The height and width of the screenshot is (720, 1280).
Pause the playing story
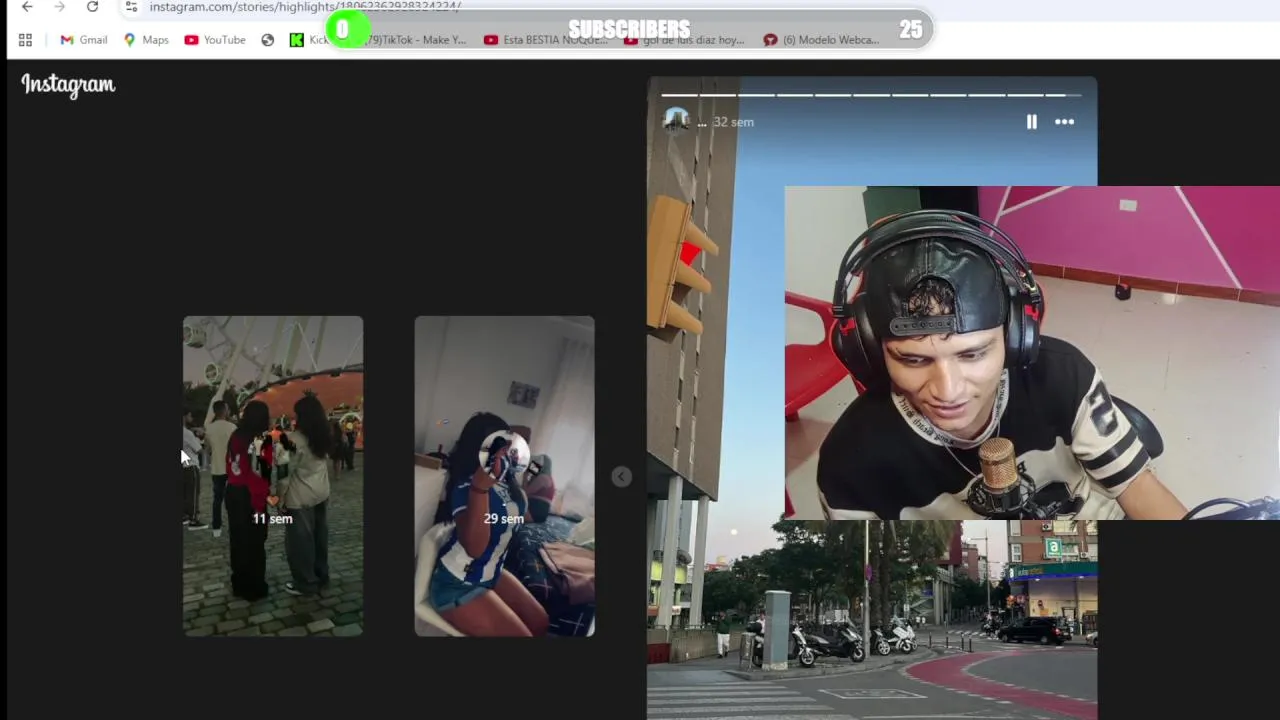click(x=1031, y=122)
